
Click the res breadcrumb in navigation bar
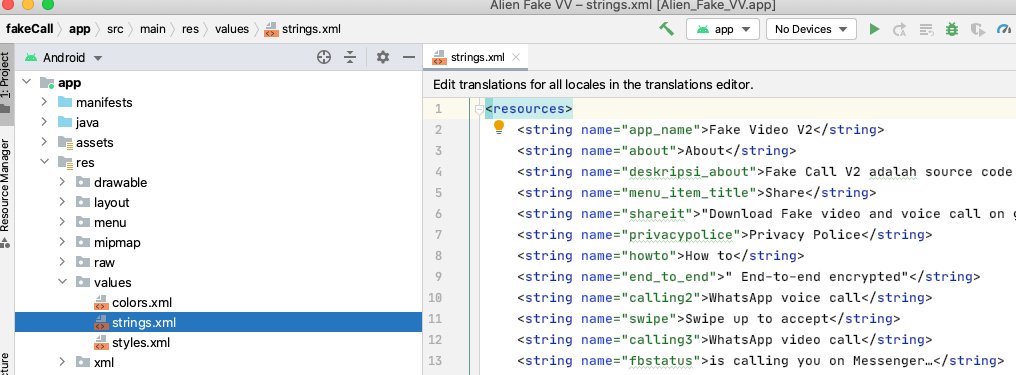click(x=190, y=29)
